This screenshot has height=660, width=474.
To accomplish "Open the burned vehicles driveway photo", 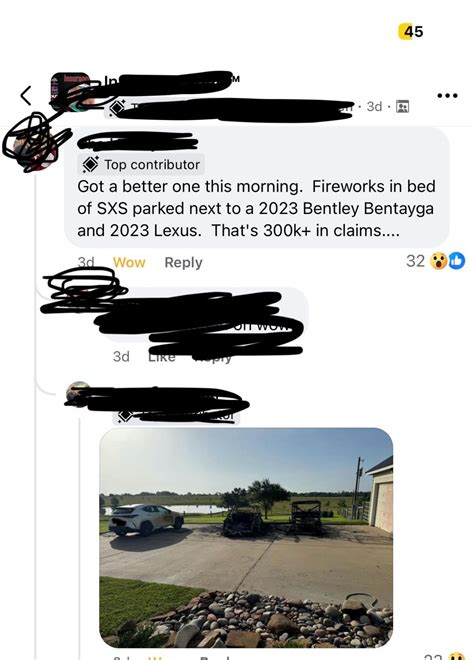I will tap(246, 538).
